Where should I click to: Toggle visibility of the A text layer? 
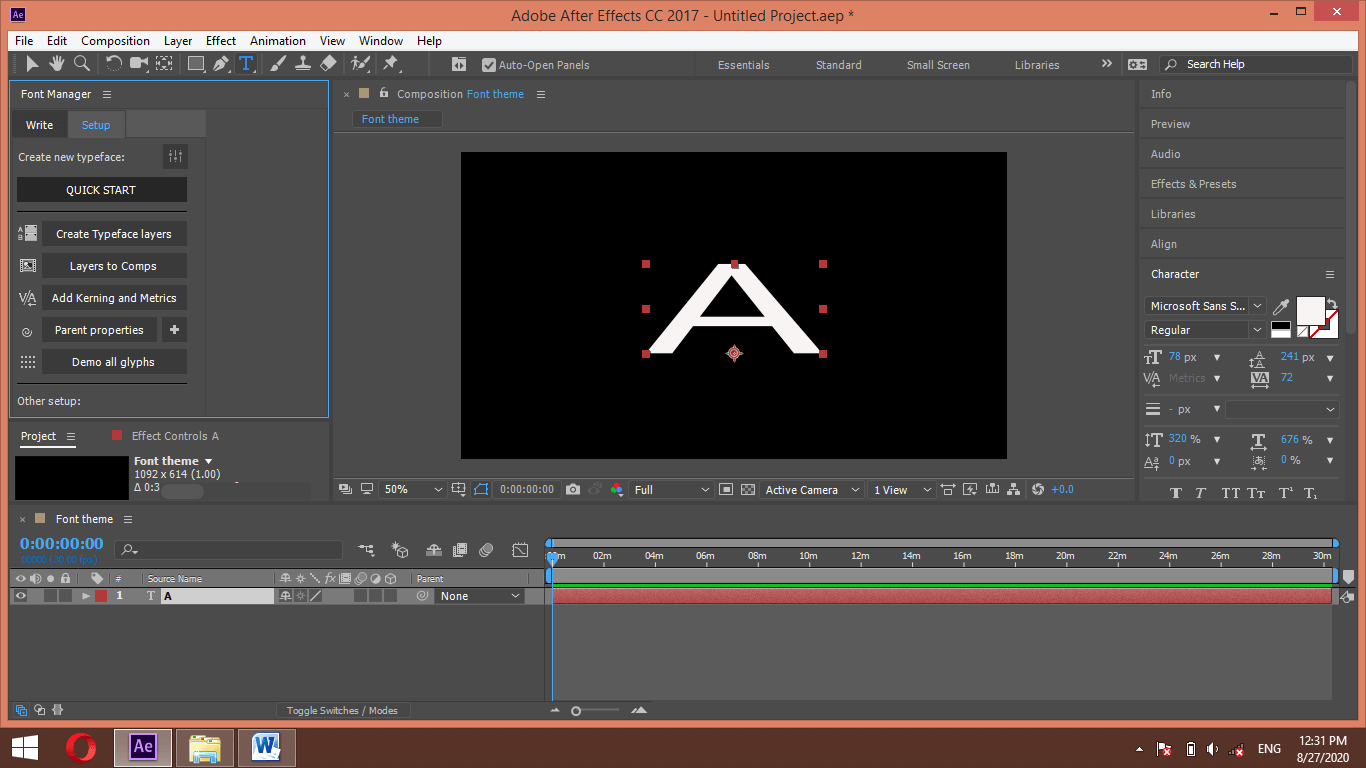19,595
